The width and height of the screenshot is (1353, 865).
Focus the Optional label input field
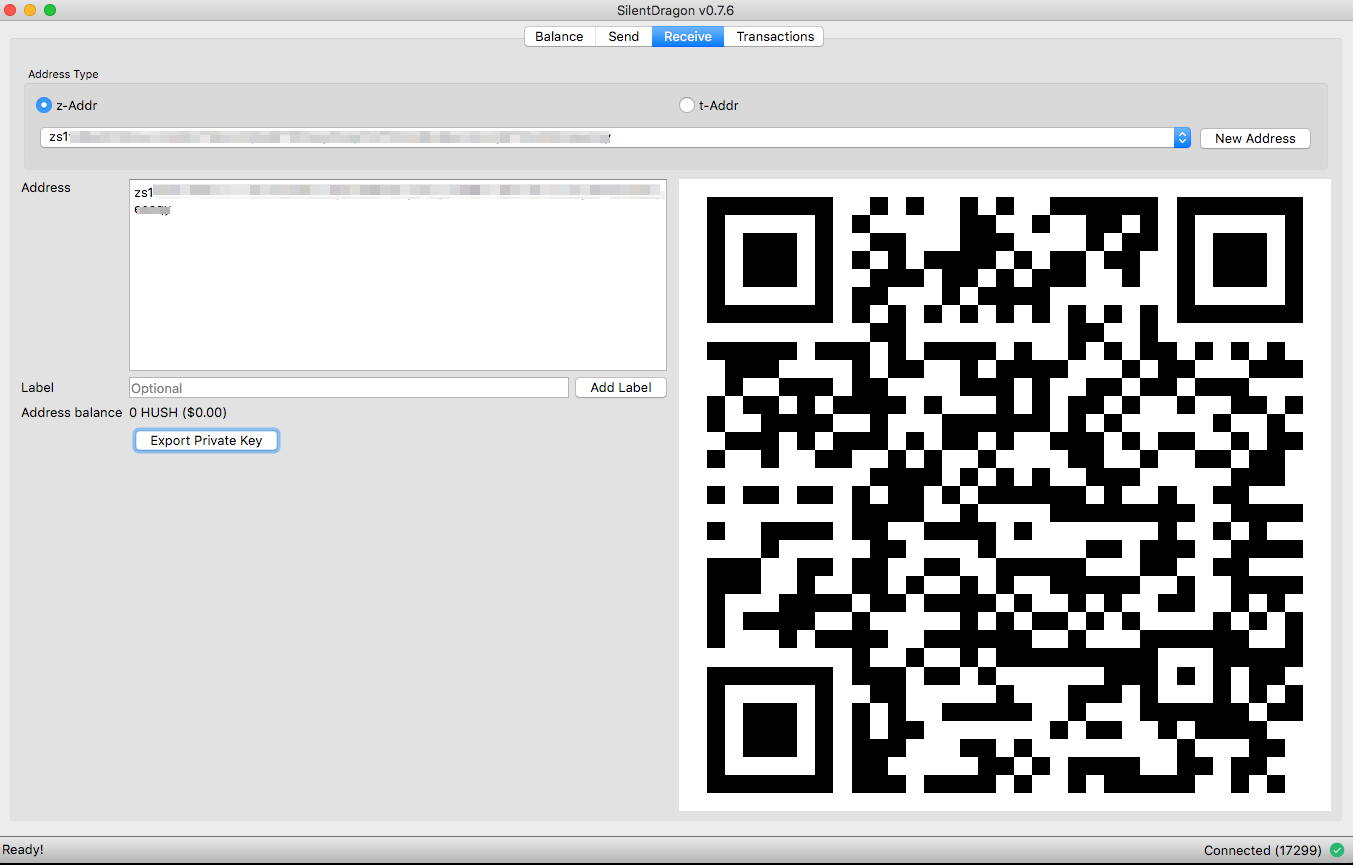tap(349, 388)
